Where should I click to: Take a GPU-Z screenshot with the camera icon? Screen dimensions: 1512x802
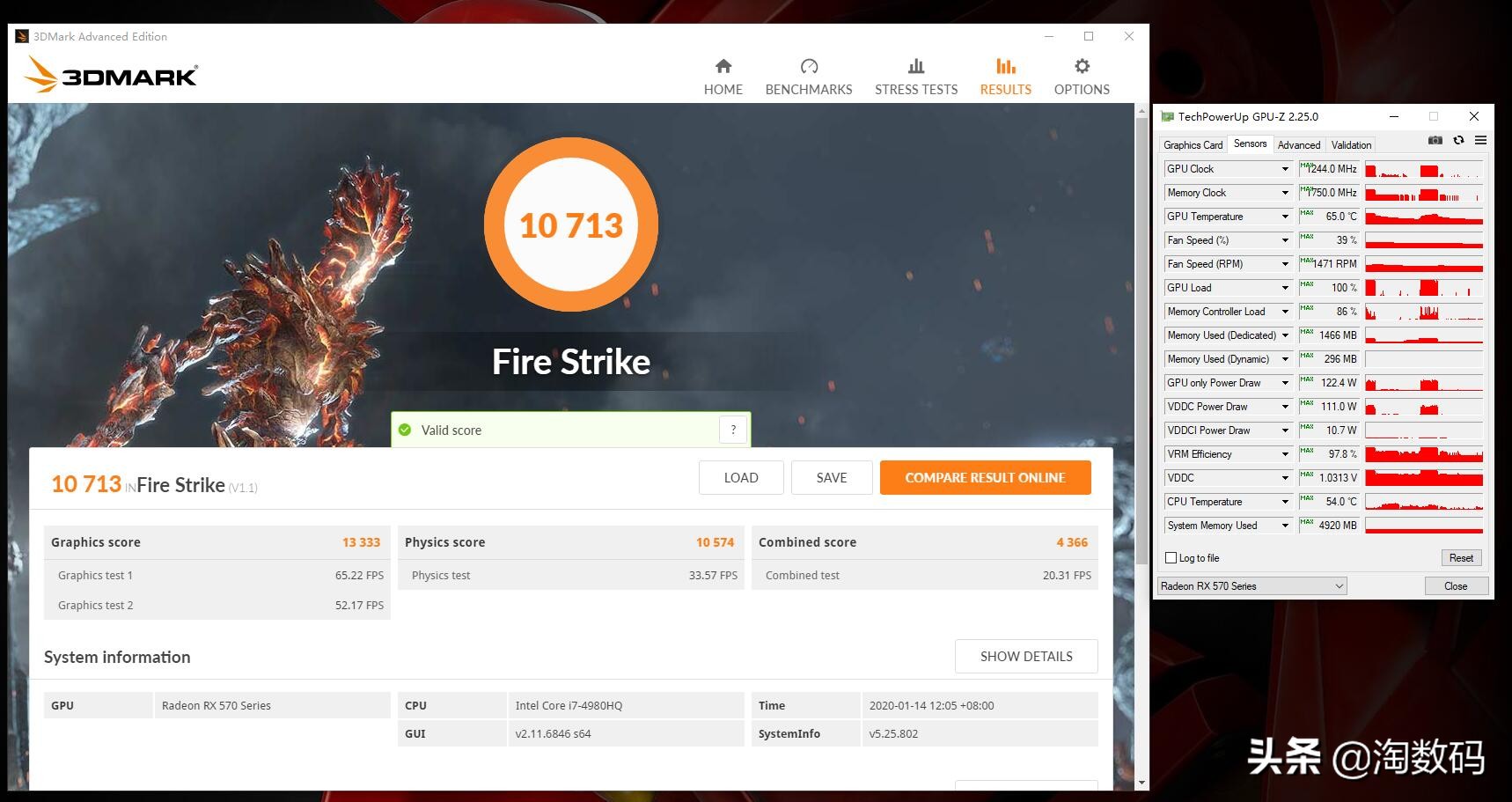(x=1435, y=140)
